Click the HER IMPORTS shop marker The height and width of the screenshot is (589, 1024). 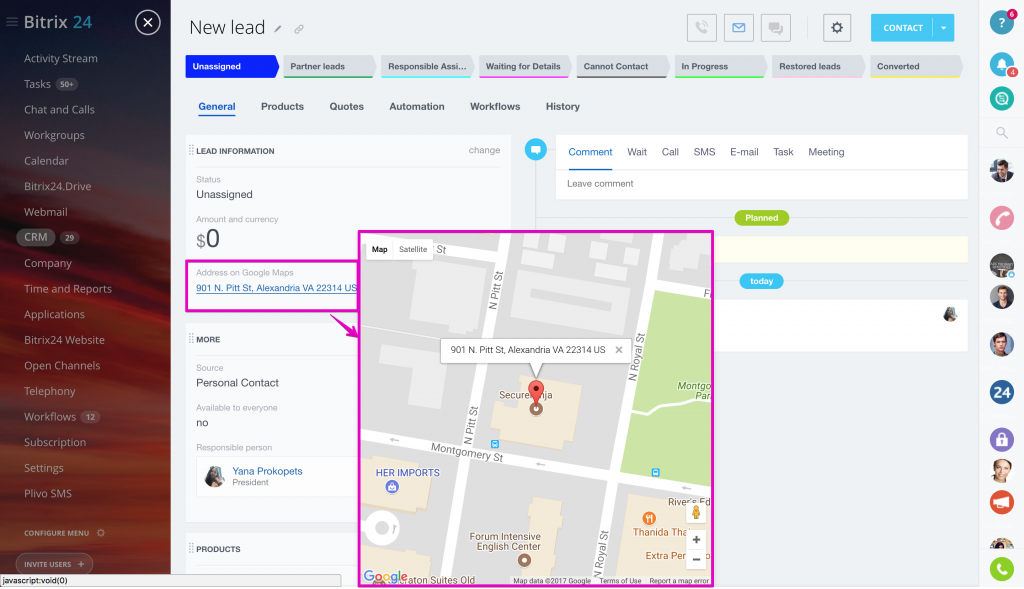click(392, 486)
